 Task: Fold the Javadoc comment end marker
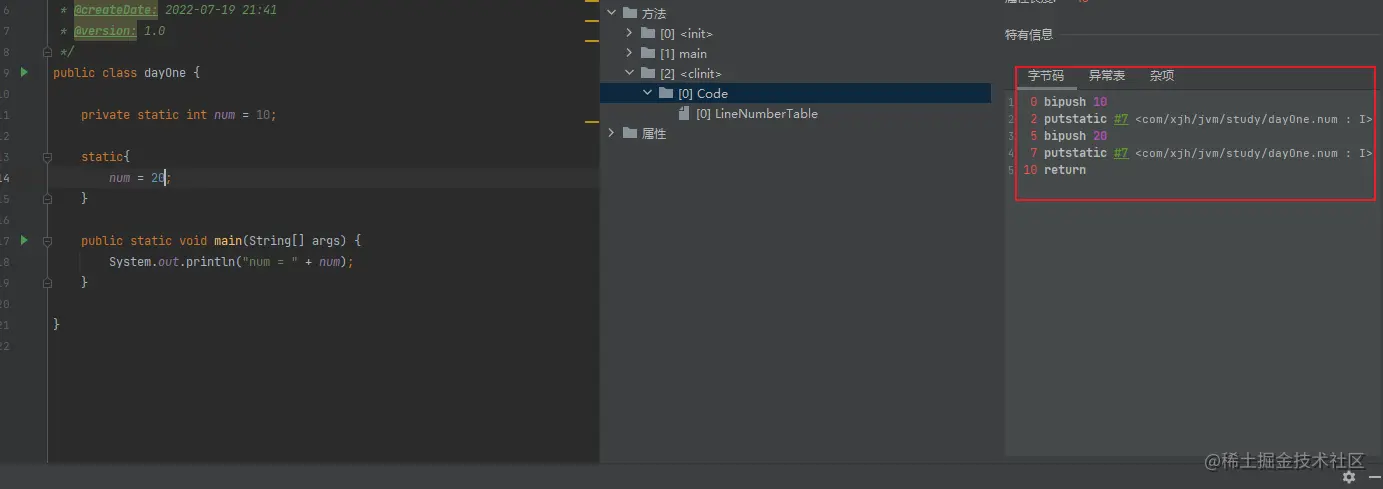(47, 52)
